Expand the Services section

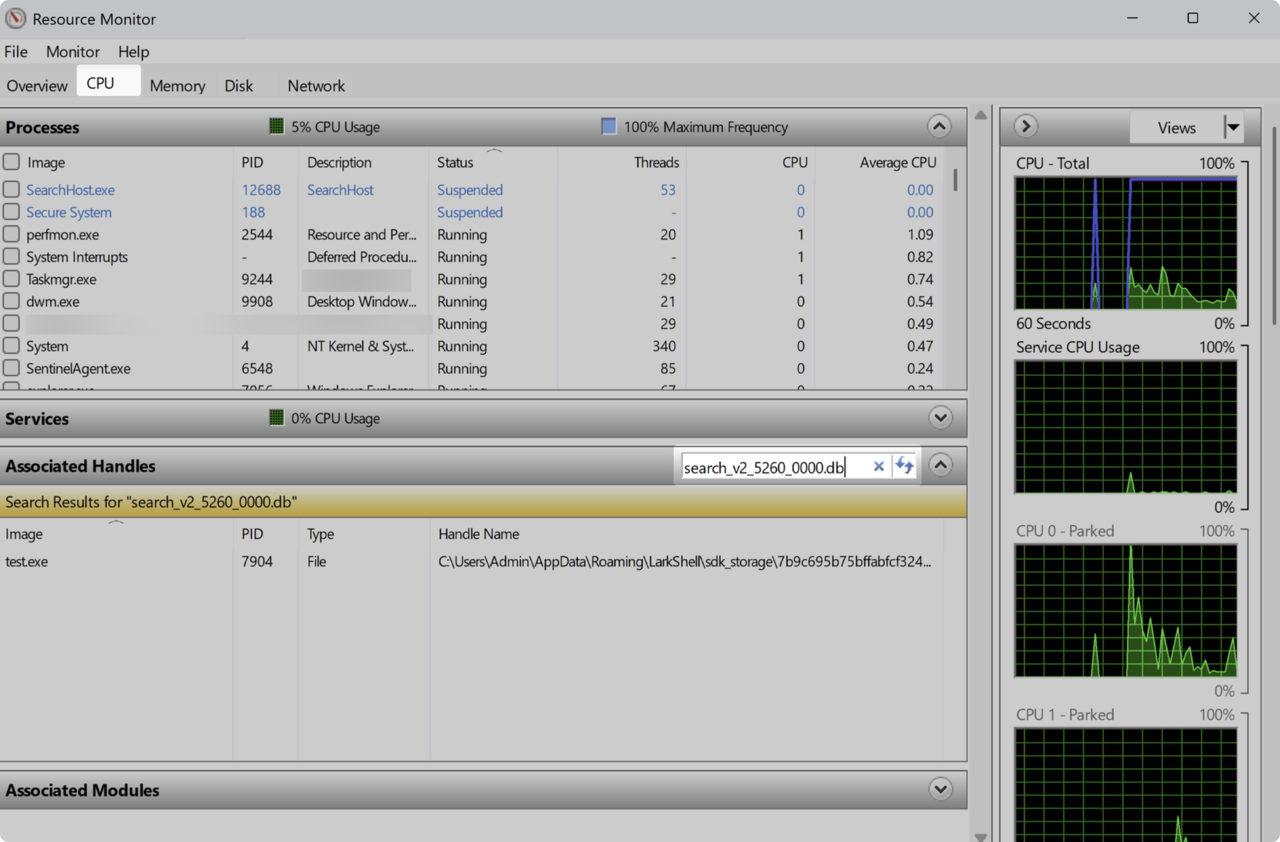[938, 418]
